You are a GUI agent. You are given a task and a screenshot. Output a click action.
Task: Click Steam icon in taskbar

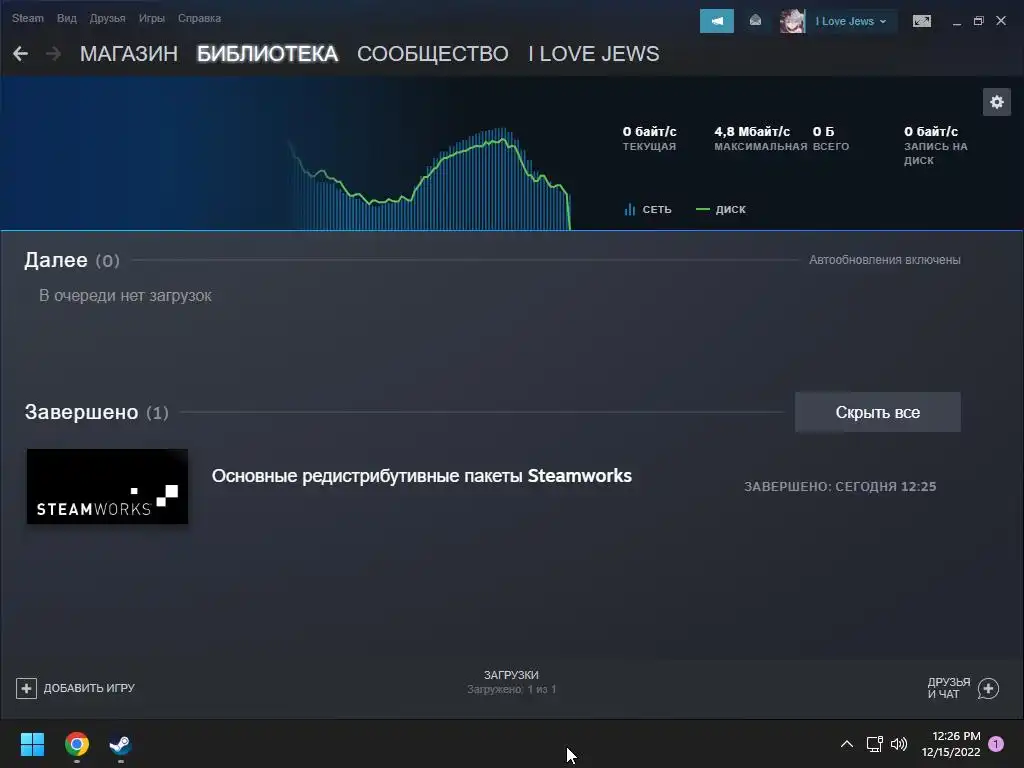[x=120, y=744]
